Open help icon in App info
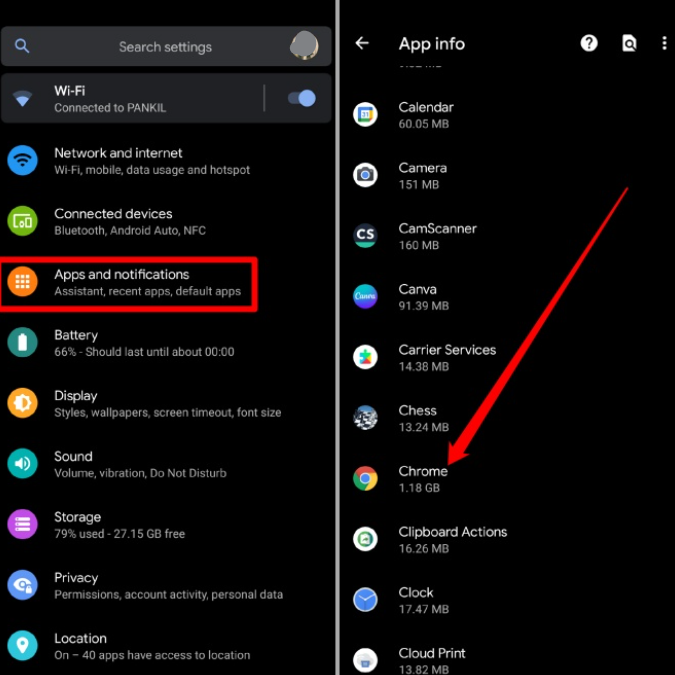Viewport: 675px width, 675px height. pyautogui.click(x=589, y=43)
